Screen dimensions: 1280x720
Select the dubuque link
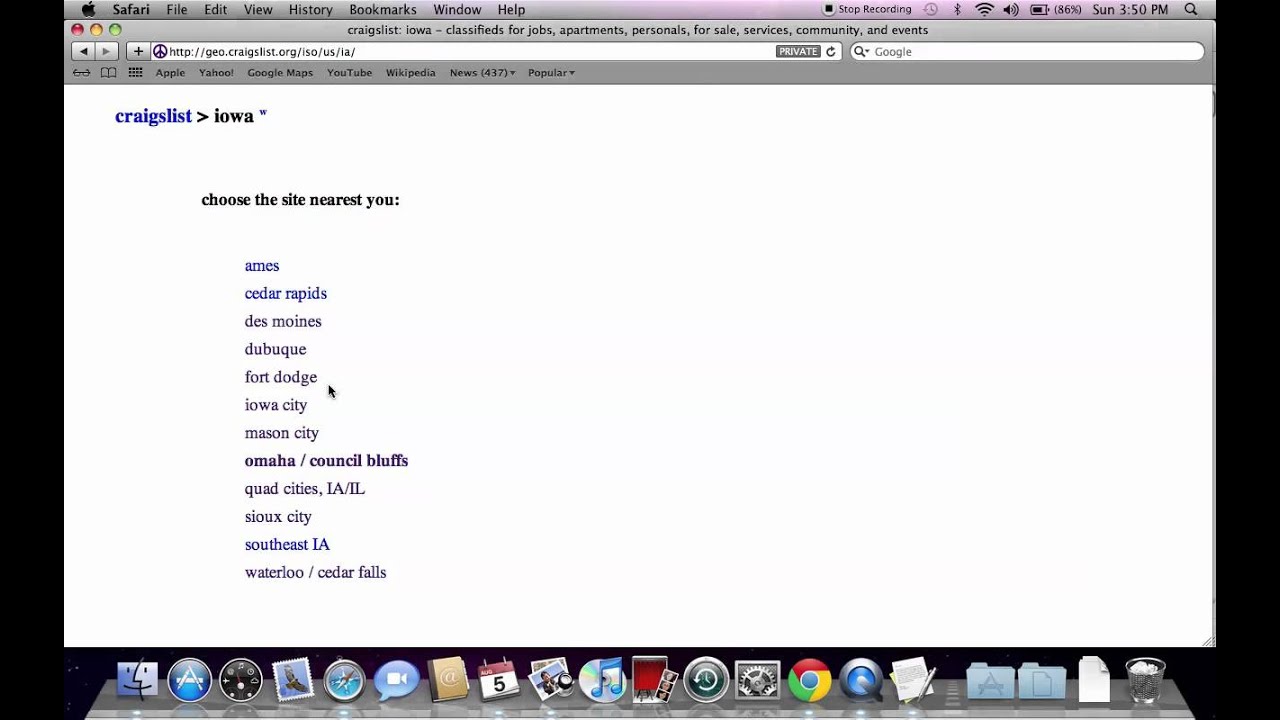(275, 350)
